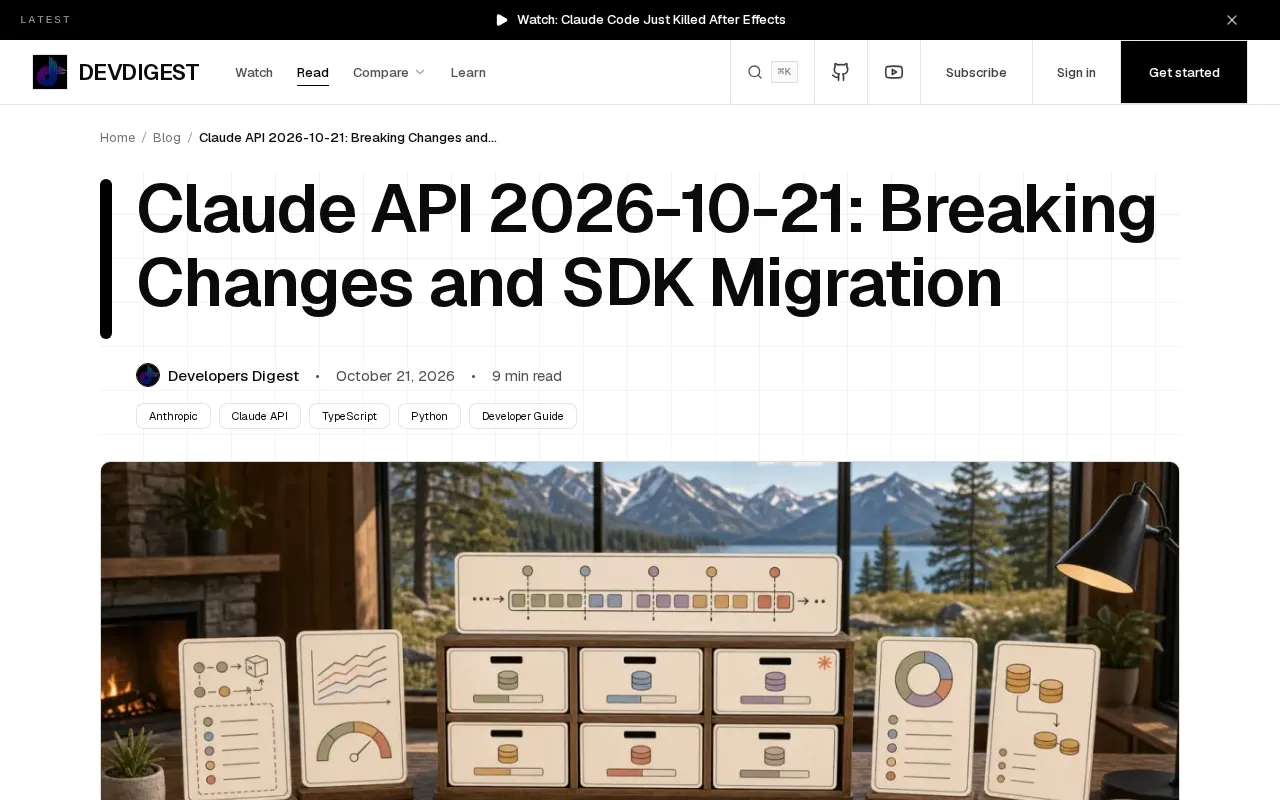
Task: Click the DEVDIGEST brand text
Action: click(138, 72)
